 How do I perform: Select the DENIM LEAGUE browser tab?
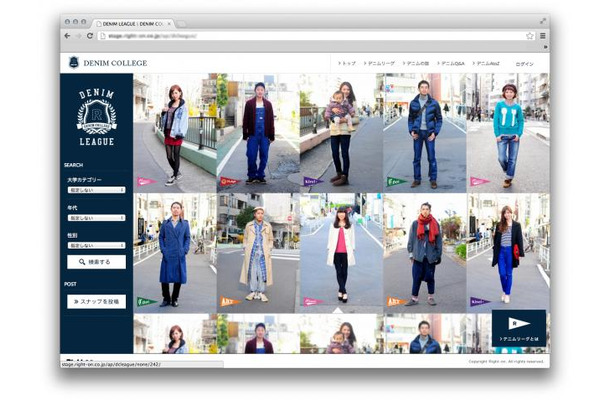pyautogui.click(x=132, y=24)
